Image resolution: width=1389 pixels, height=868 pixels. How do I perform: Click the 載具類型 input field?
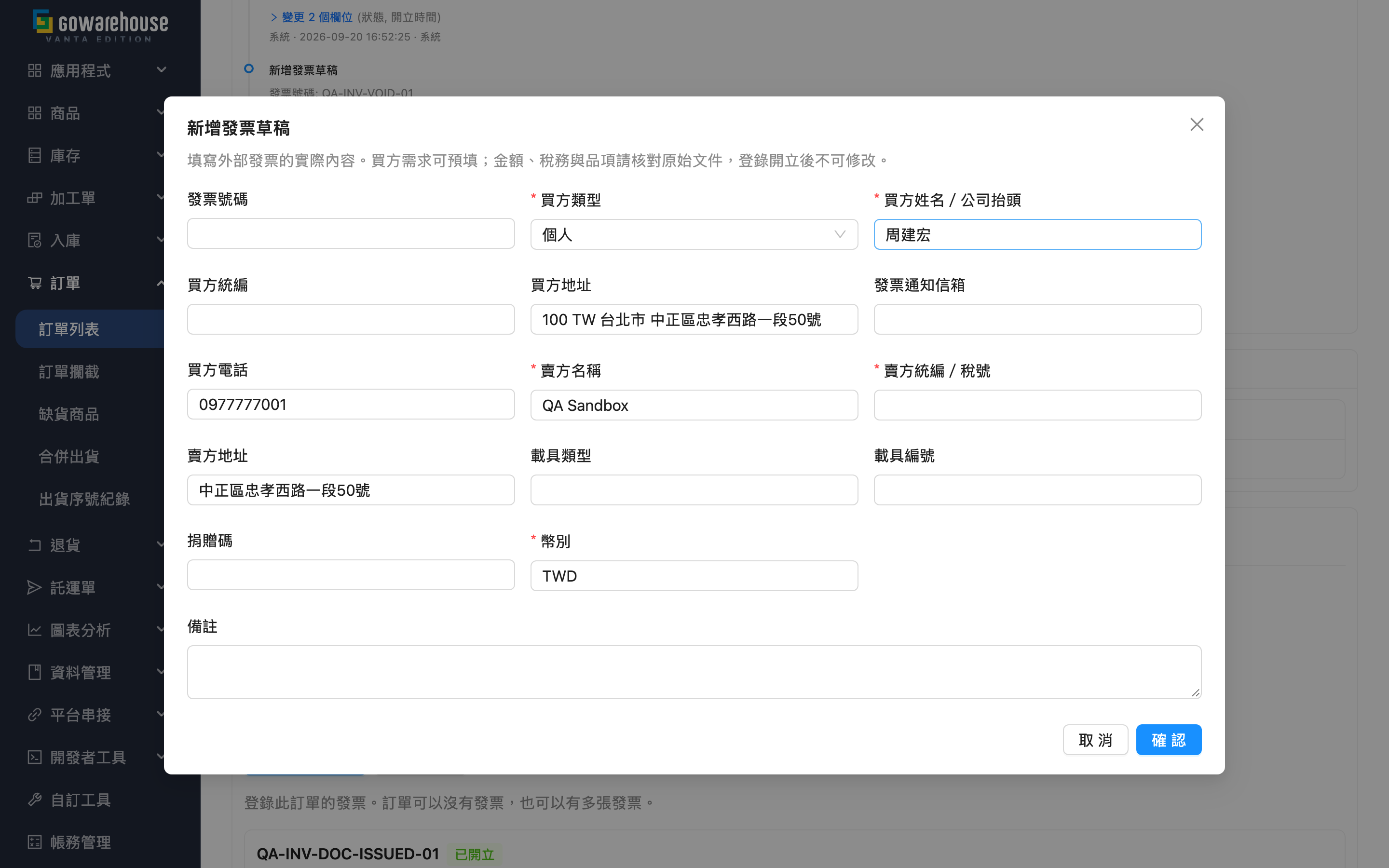(x=694, y=489)
